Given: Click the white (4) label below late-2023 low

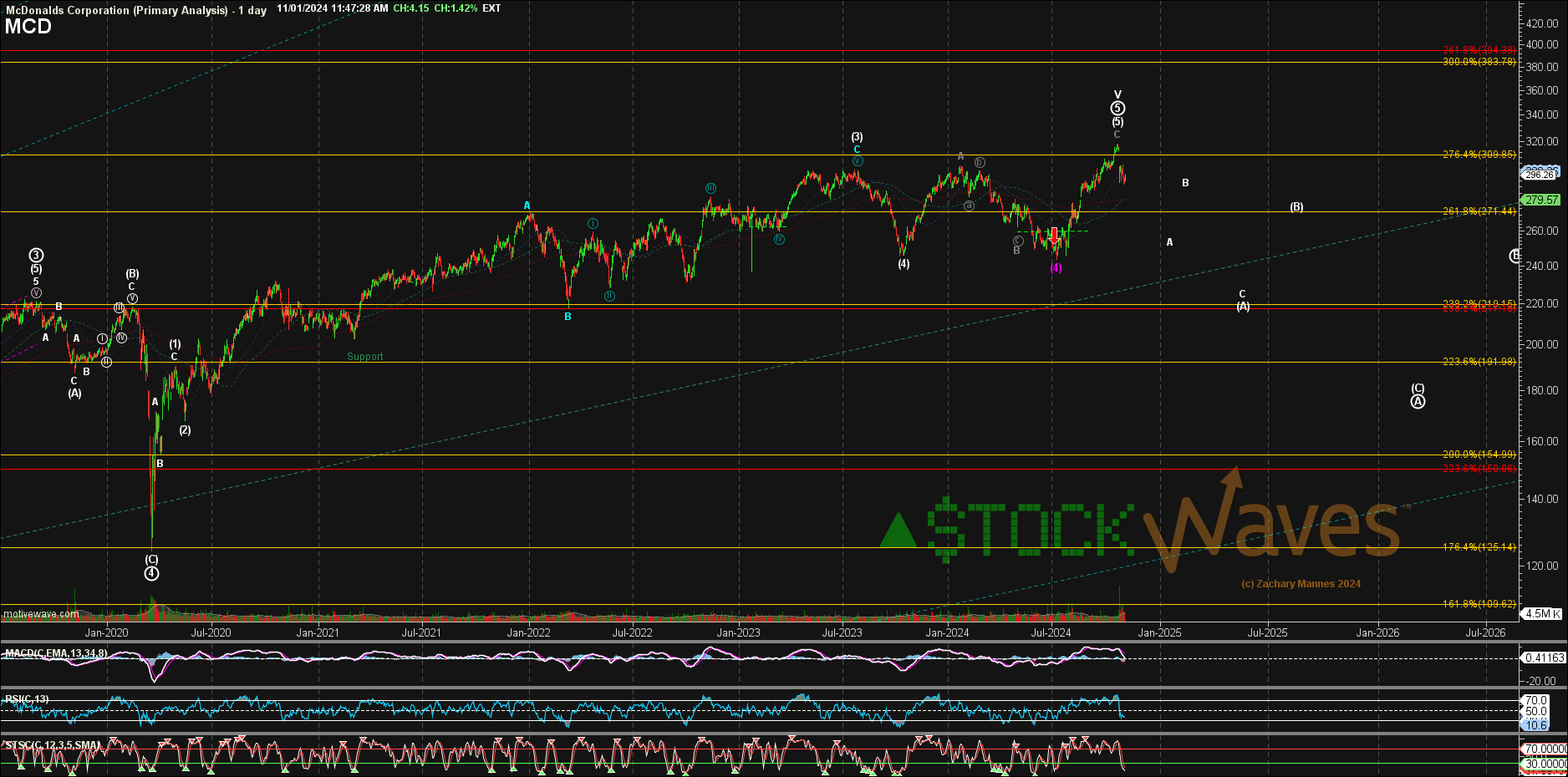Looking at the screenshot, I should [x=904, y=264].
